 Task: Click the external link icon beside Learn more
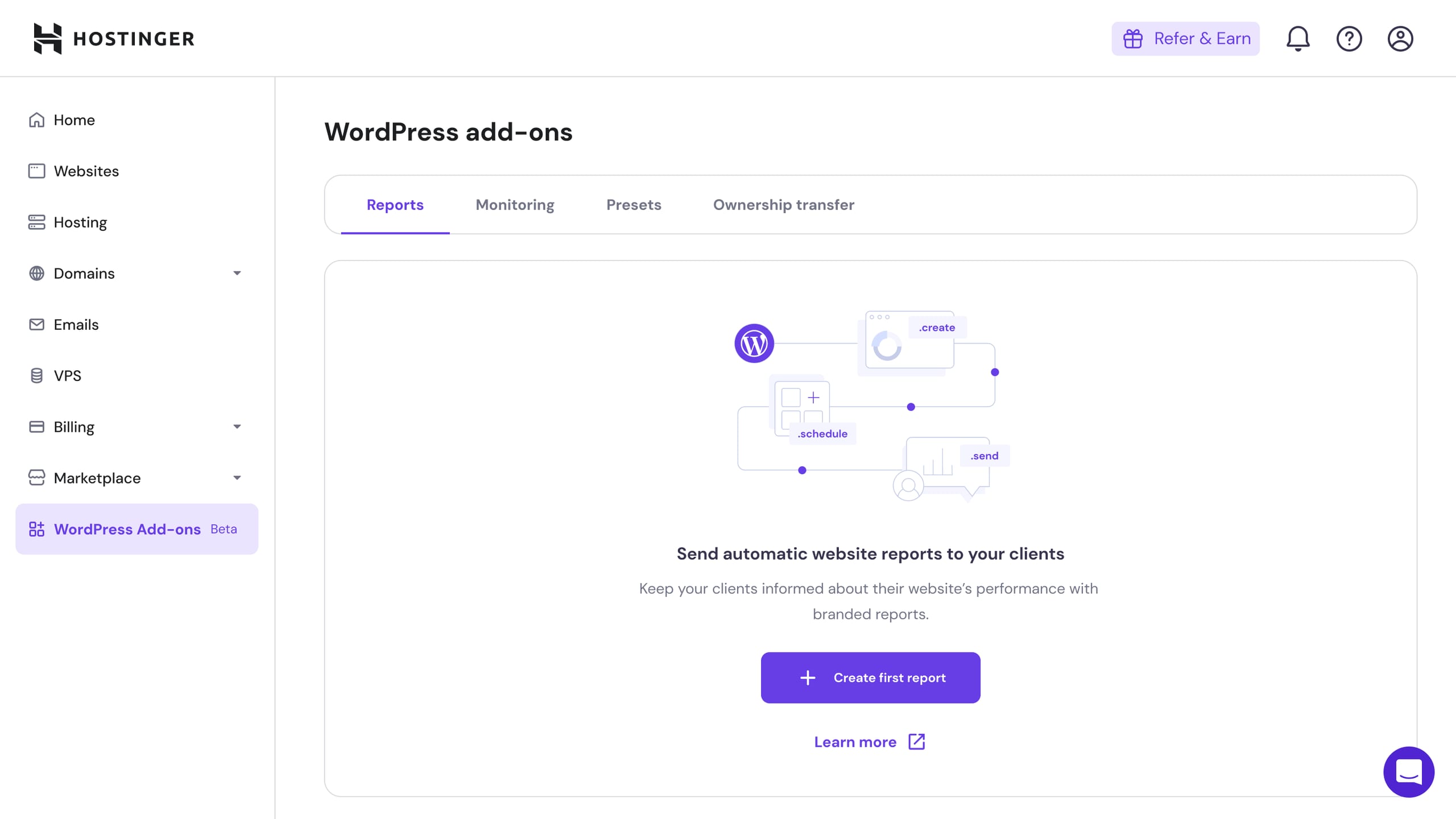917,742
